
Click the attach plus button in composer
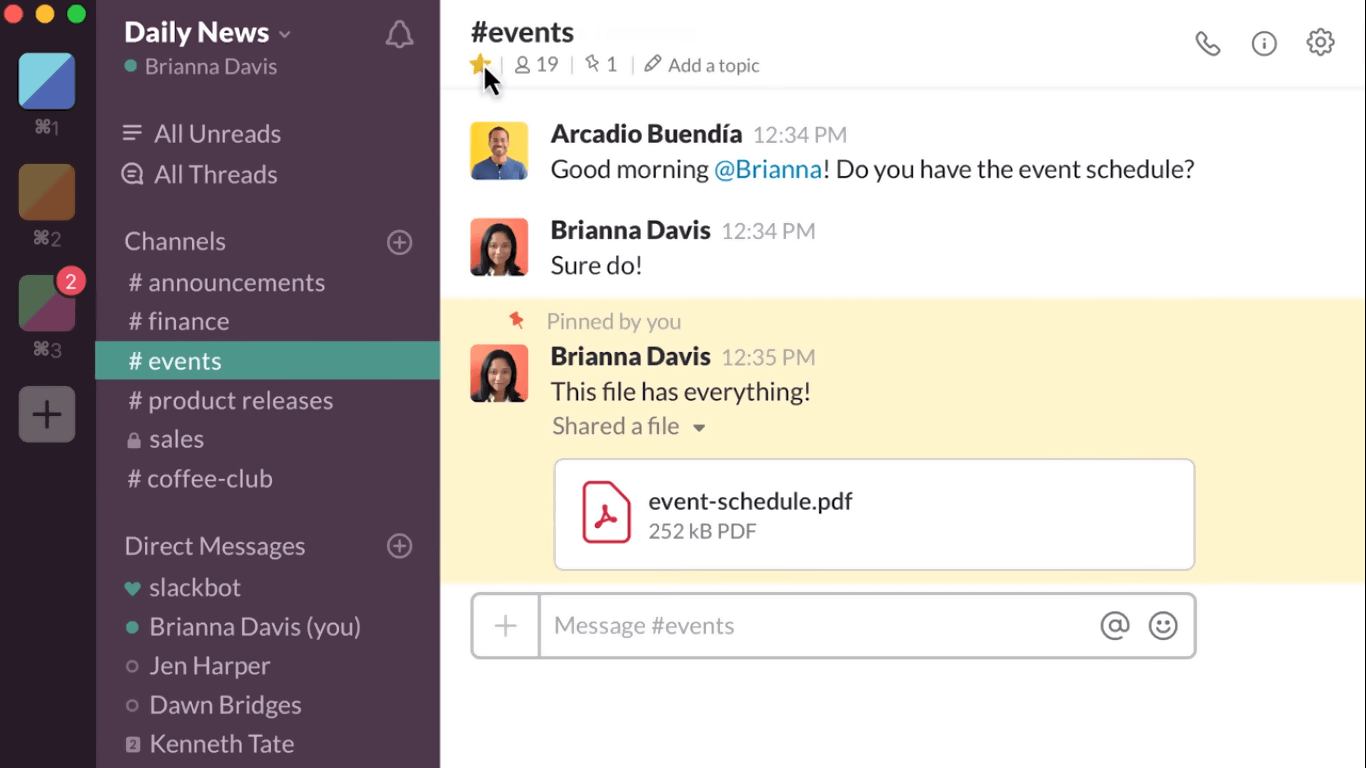505,626
